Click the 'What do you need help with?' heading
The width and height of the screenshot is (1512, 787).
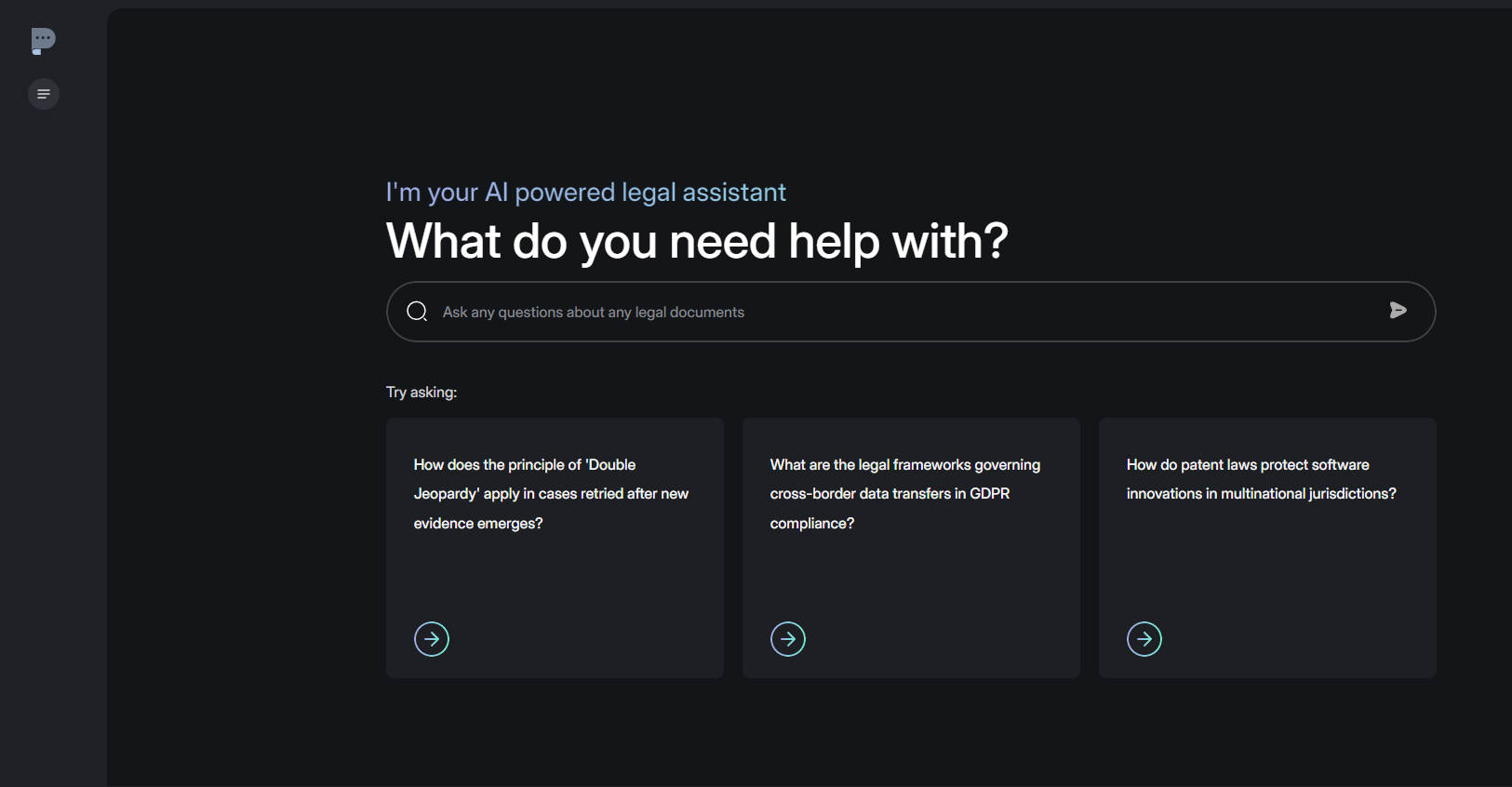pos(697,242)
